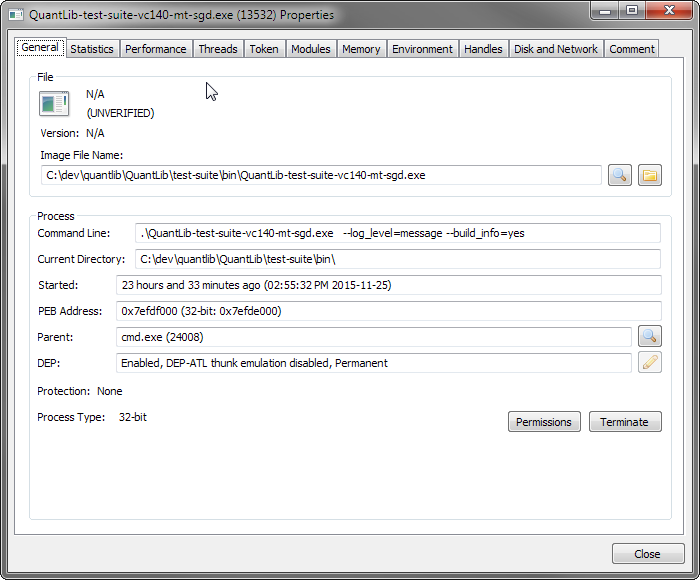This screenshot has height=580, width=700.
Task: Select the Comment tab
Action: click(631, 49)
